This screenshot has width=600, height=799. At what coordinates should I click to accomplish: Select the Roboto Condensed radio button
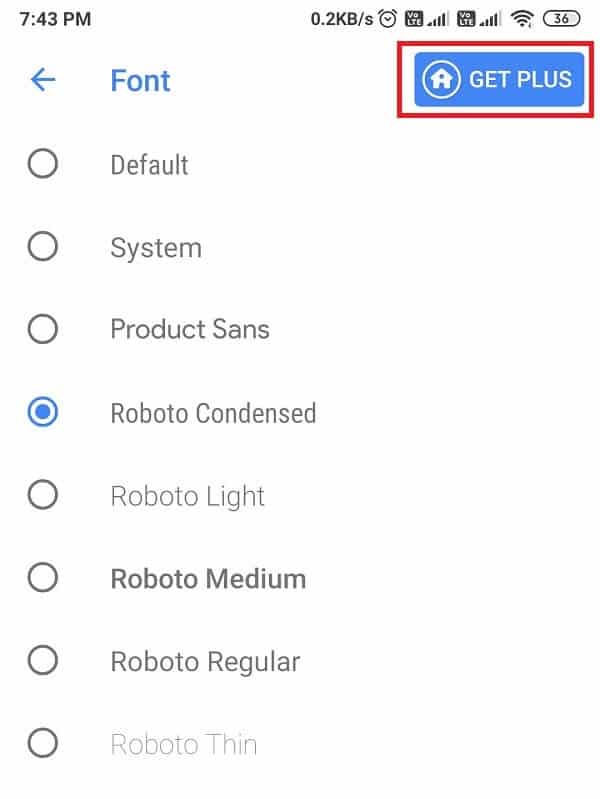pos(43,412)
